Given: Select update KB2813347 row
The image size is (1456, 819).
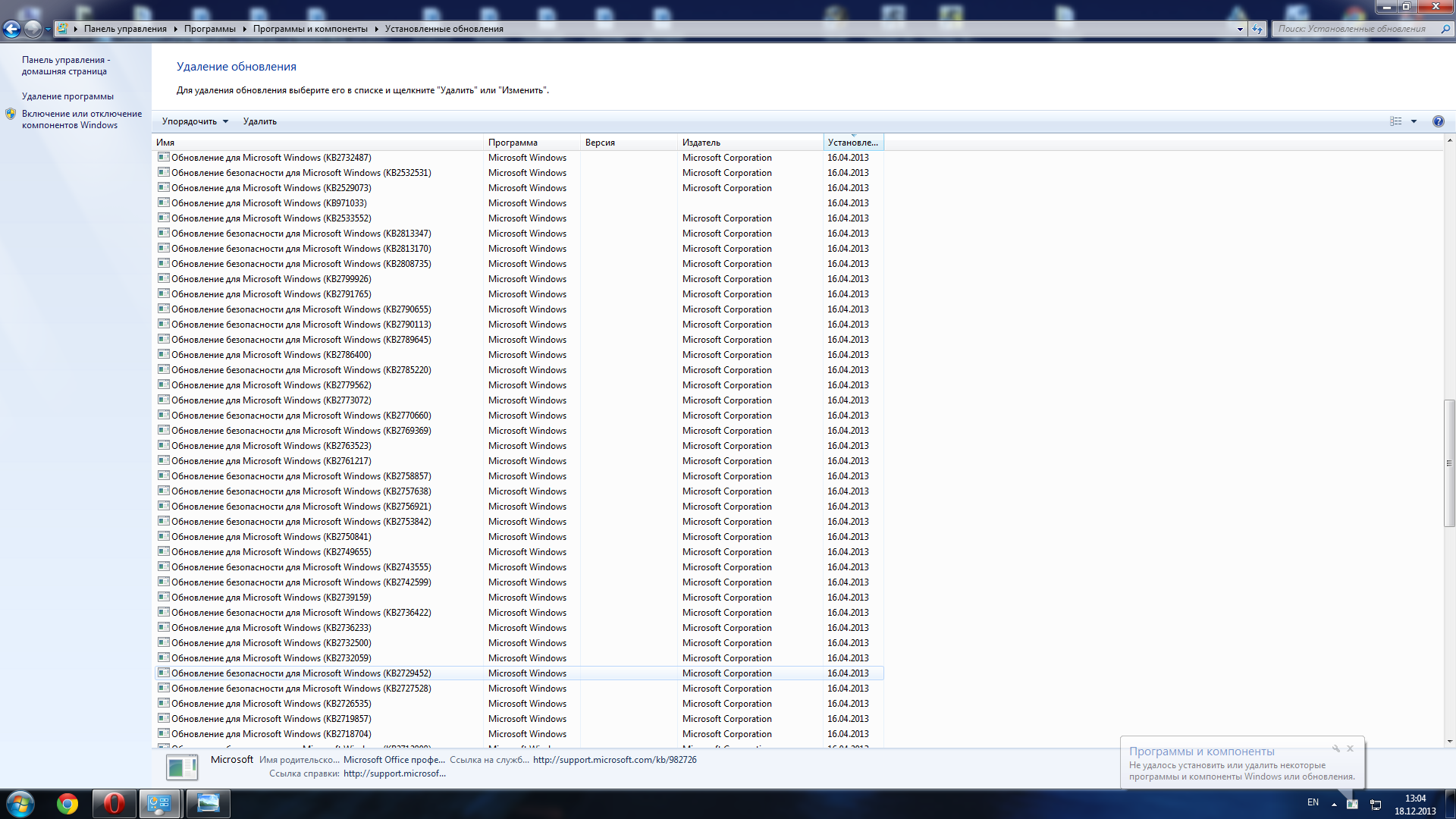Looking at the screenshot, I should 519,234.
